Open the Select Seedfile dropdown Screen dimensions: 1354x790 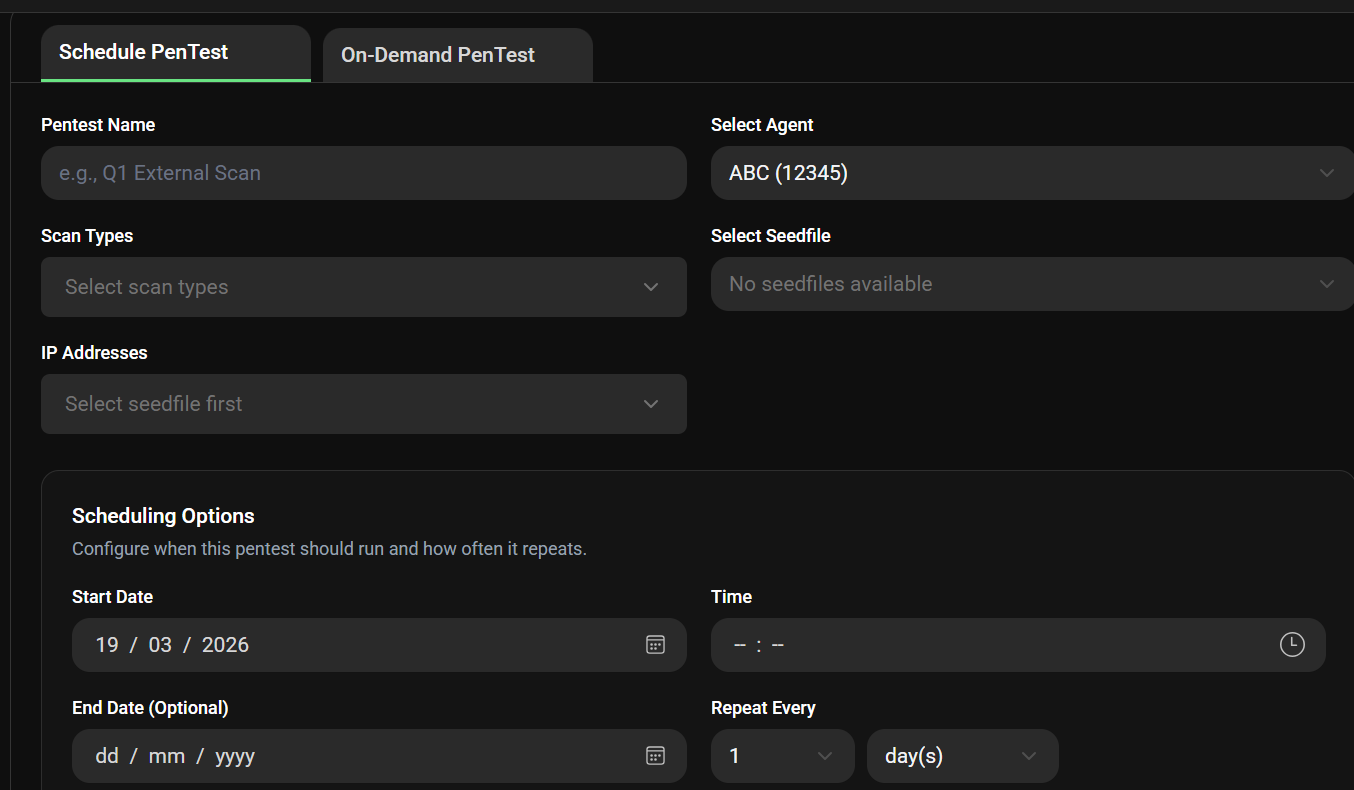click(1032, 284)
